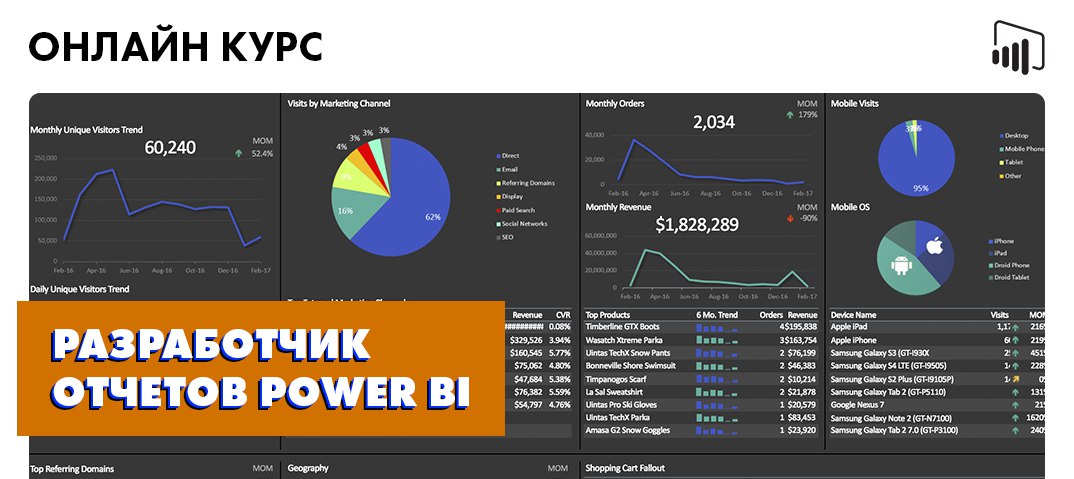This screenshot has width=1074, height=479.
Task: Click the Monthly Unique Visitors Trend title
Action: click(x=86, y=130)
